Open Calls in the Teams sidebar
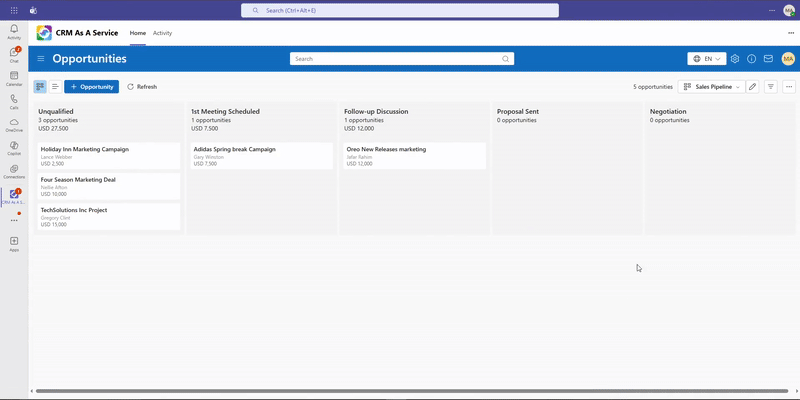Screen dimensions: 800x400 [x=14, y=102]
